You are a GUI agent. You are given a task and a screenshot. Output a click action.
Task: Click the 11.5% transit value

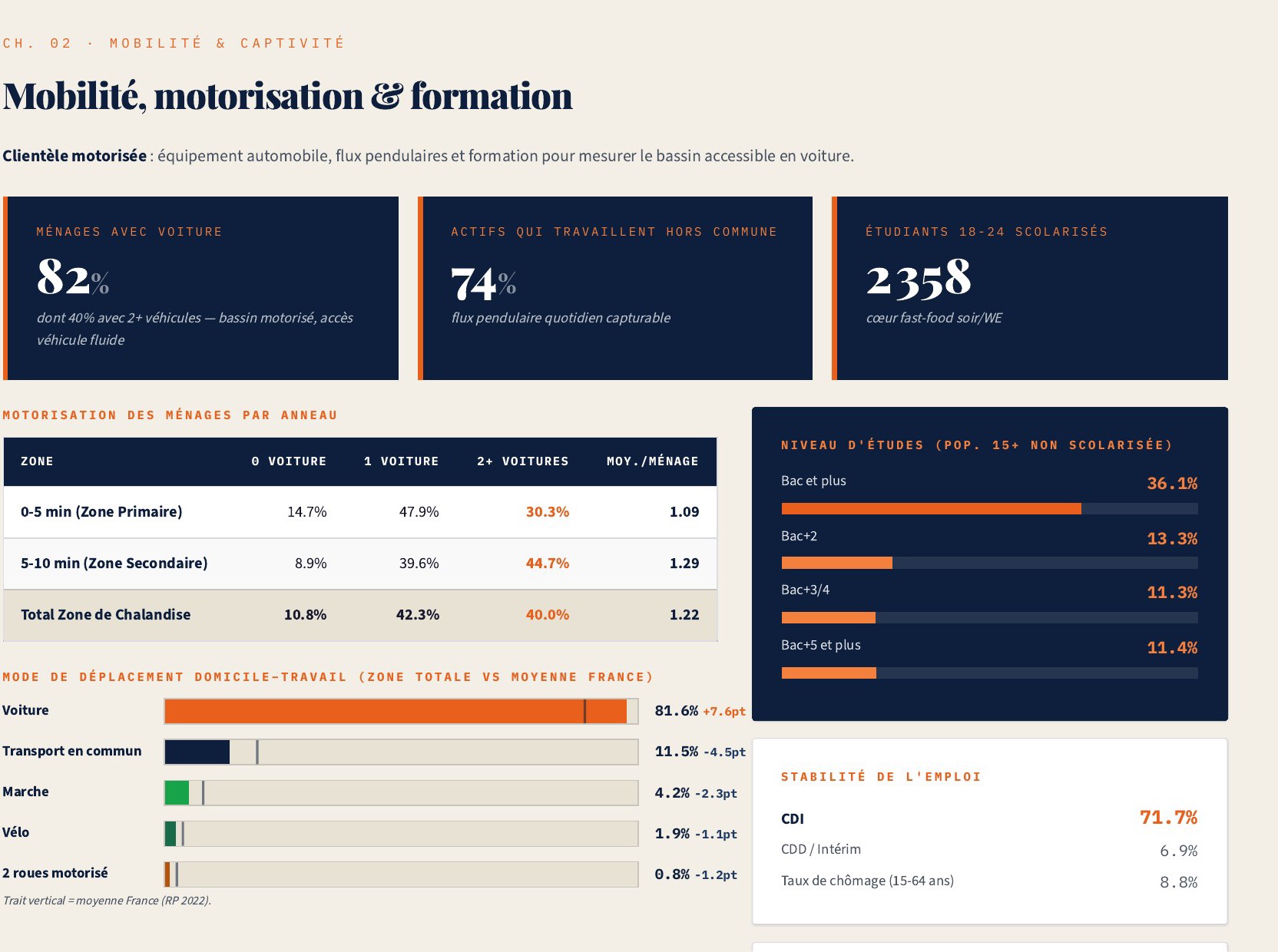tap(677, 752)
